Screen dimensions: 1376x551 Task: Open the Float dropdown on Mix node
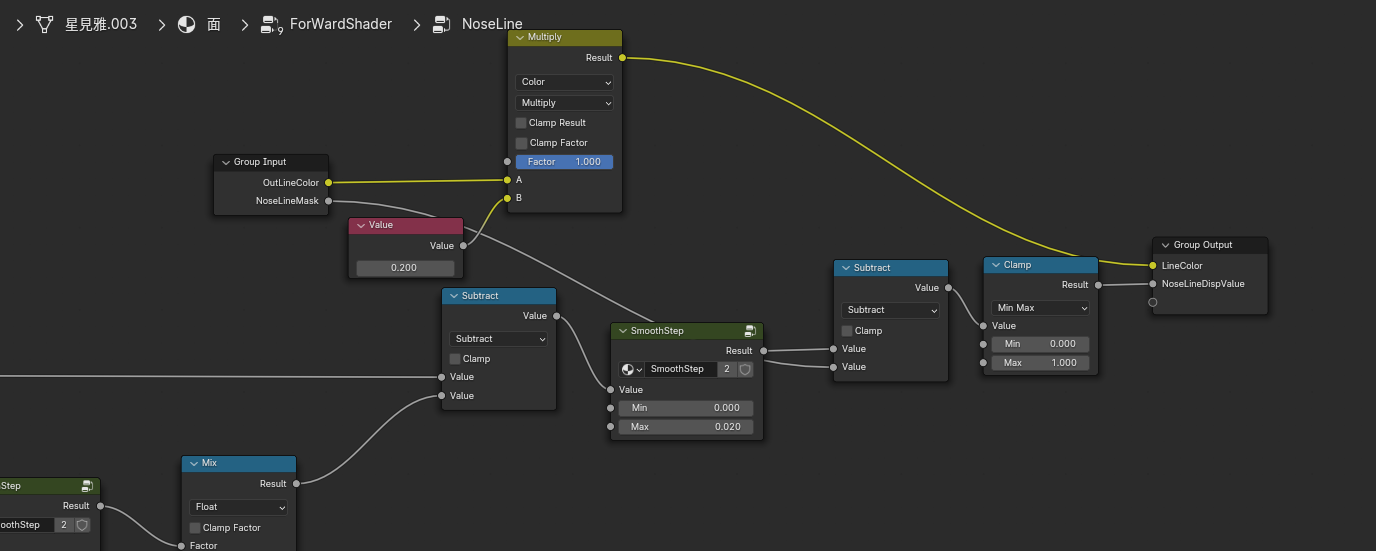pos(238,507)
